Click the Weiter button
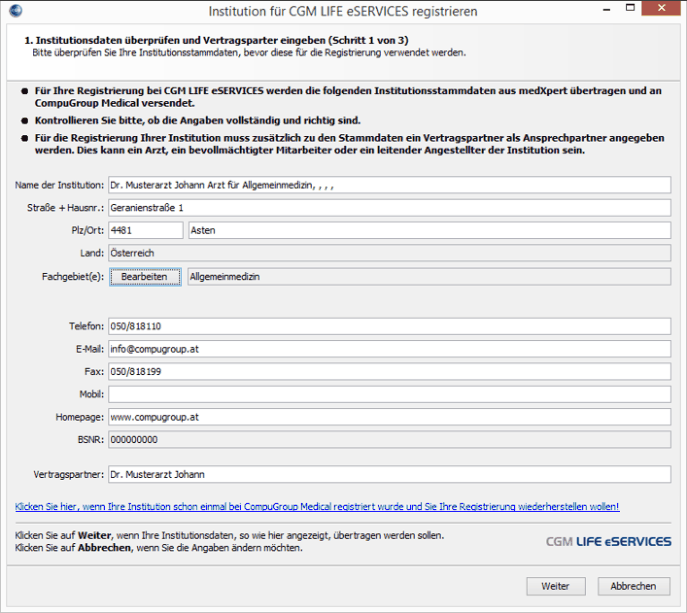 [x=556, y=586]
